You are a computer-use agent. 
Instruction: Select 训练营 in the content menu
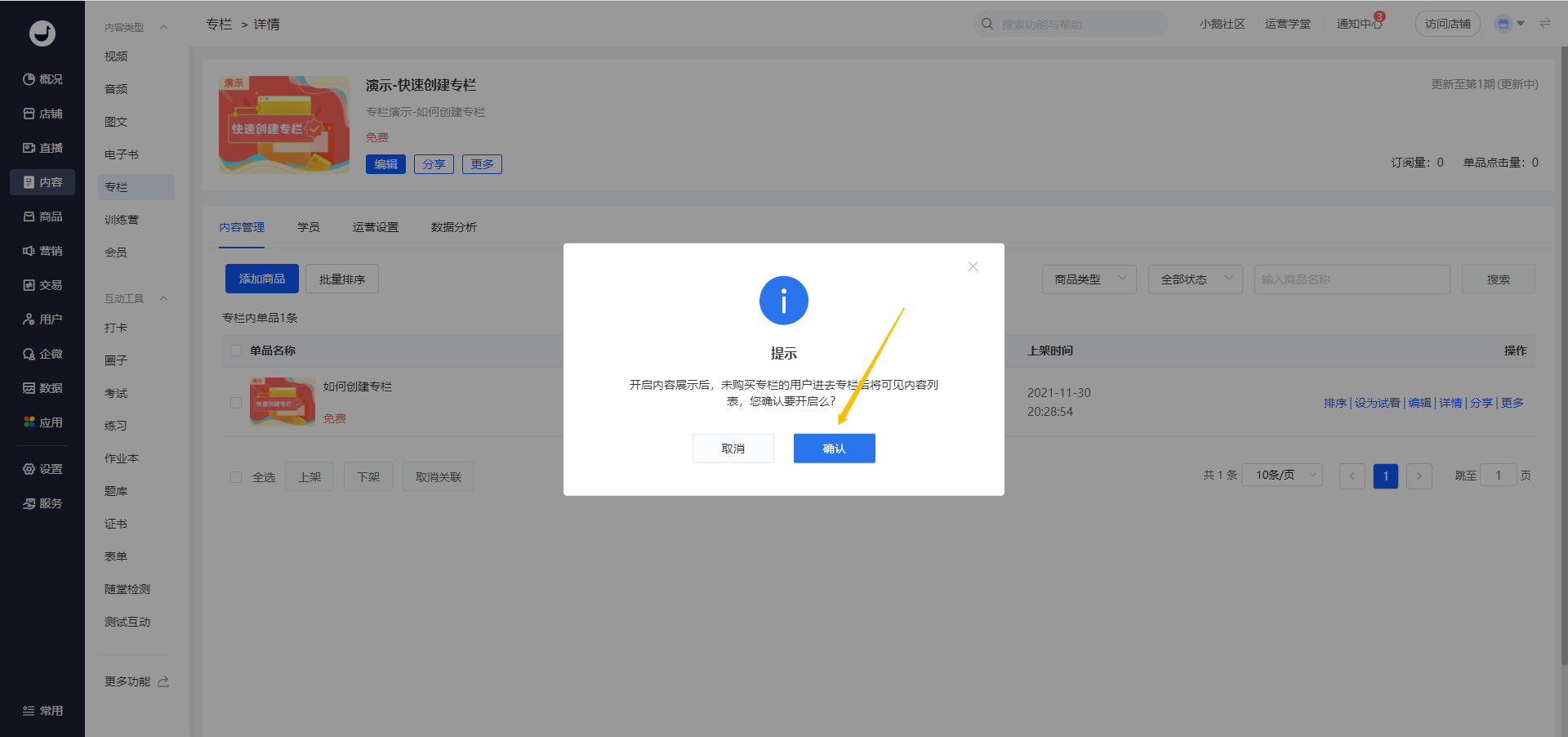pos(122,220)
